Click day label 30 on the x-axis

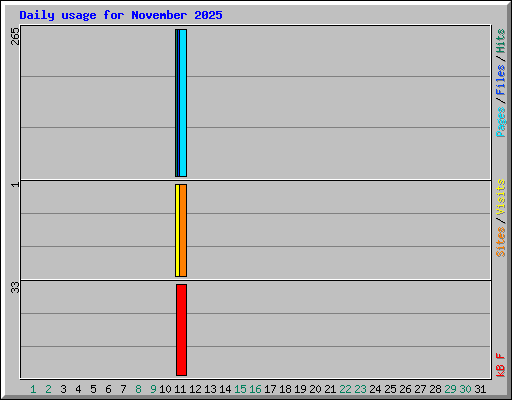pyautogui.click(x=465, y=389)
